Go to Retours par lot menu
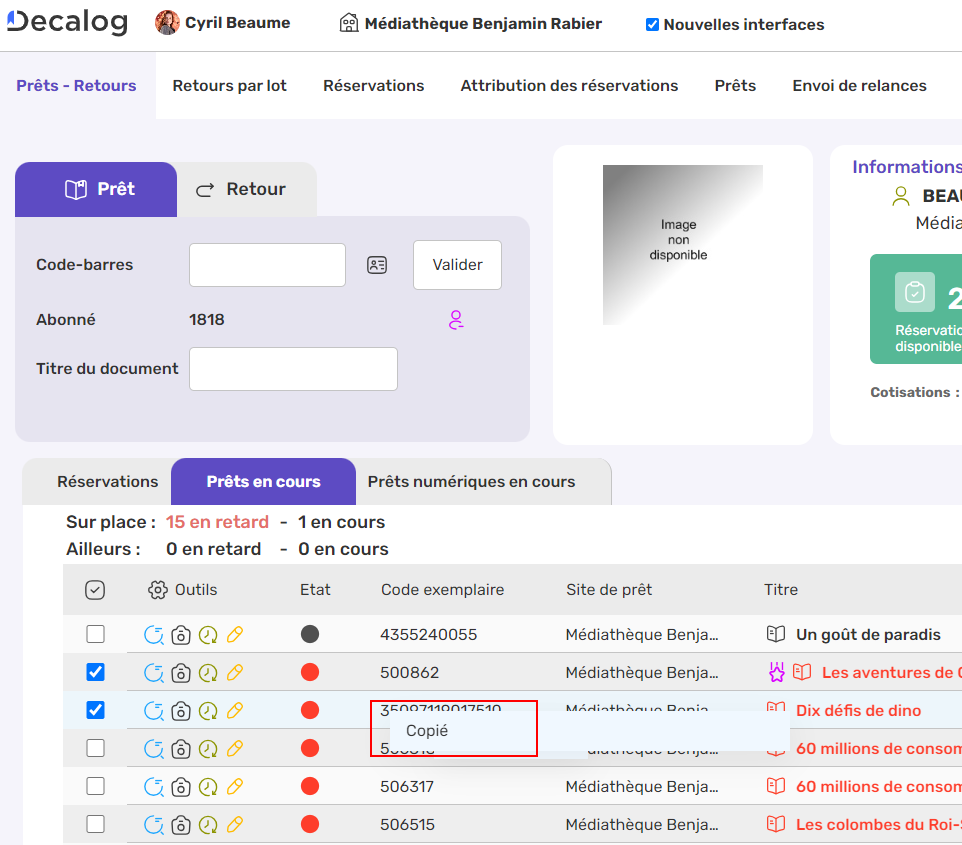Viewport: 962px width, 845px height. 229,86
